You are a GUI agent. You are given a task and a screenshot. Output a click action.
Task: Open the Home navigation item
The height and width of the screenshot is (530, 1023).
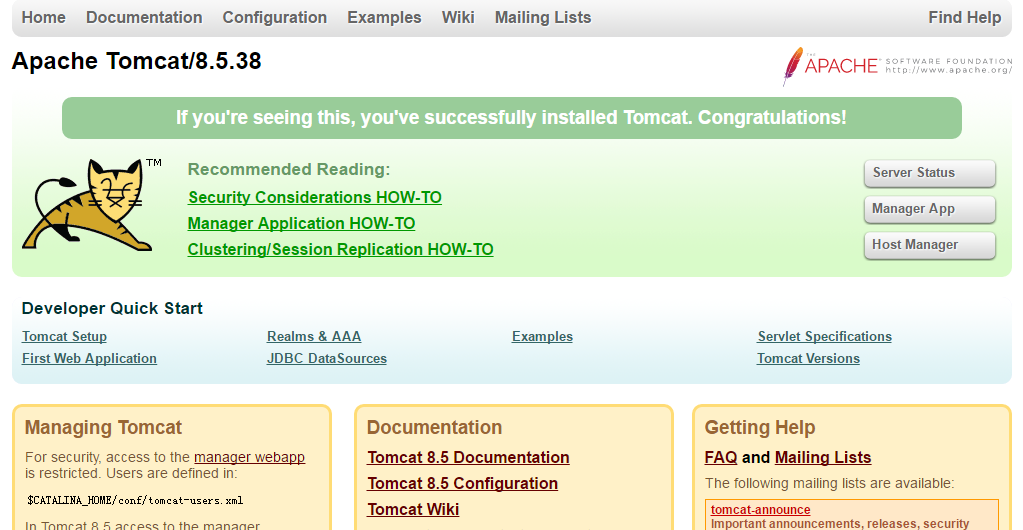coord(43,17)
